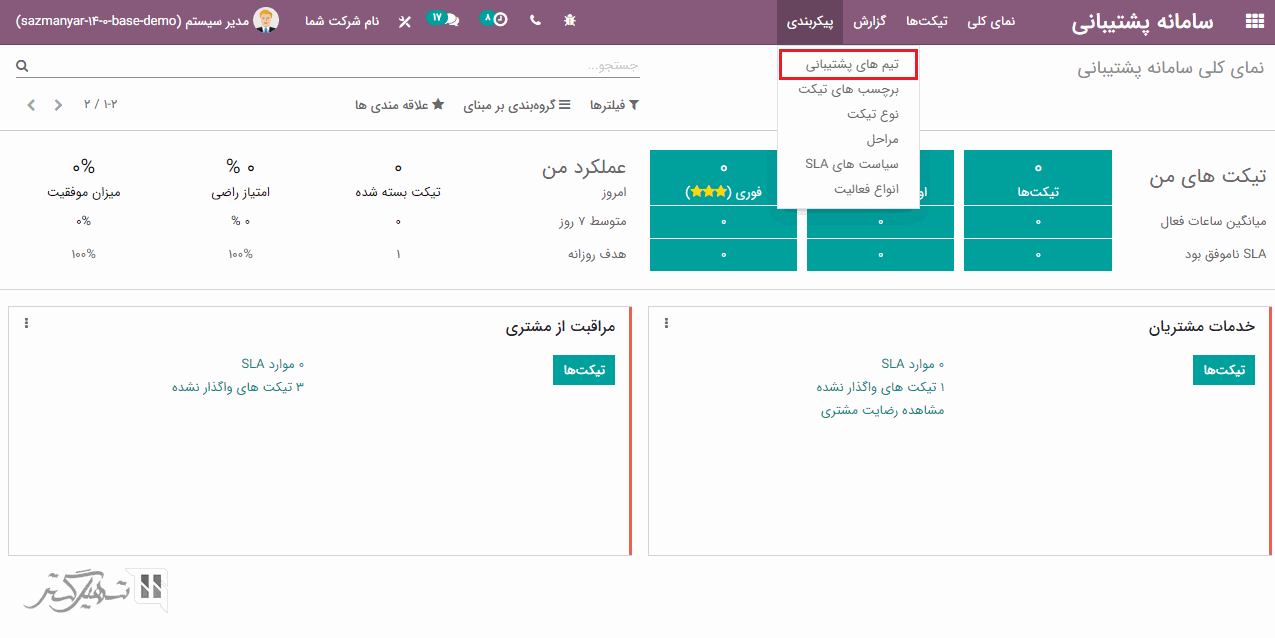Image resolution: width=1275 pixels, height=638 pixels.
Task: Click the مراقبت از مشتری team title
Action: [x=560, y=326]
